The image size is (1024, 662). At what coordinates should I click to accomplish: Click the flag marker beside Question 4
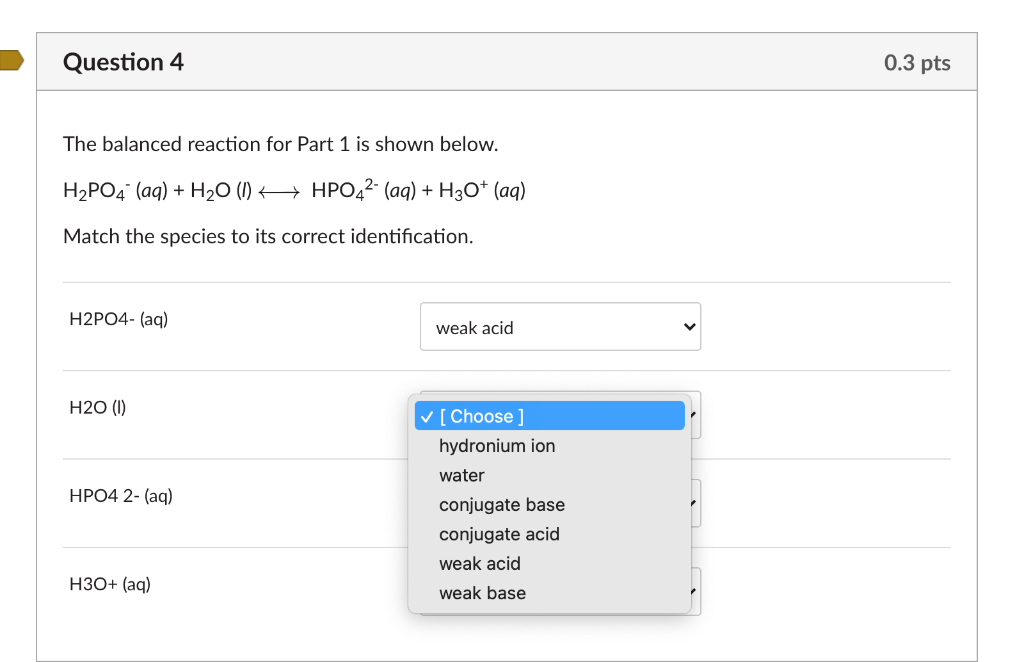[x=11, y=61]
